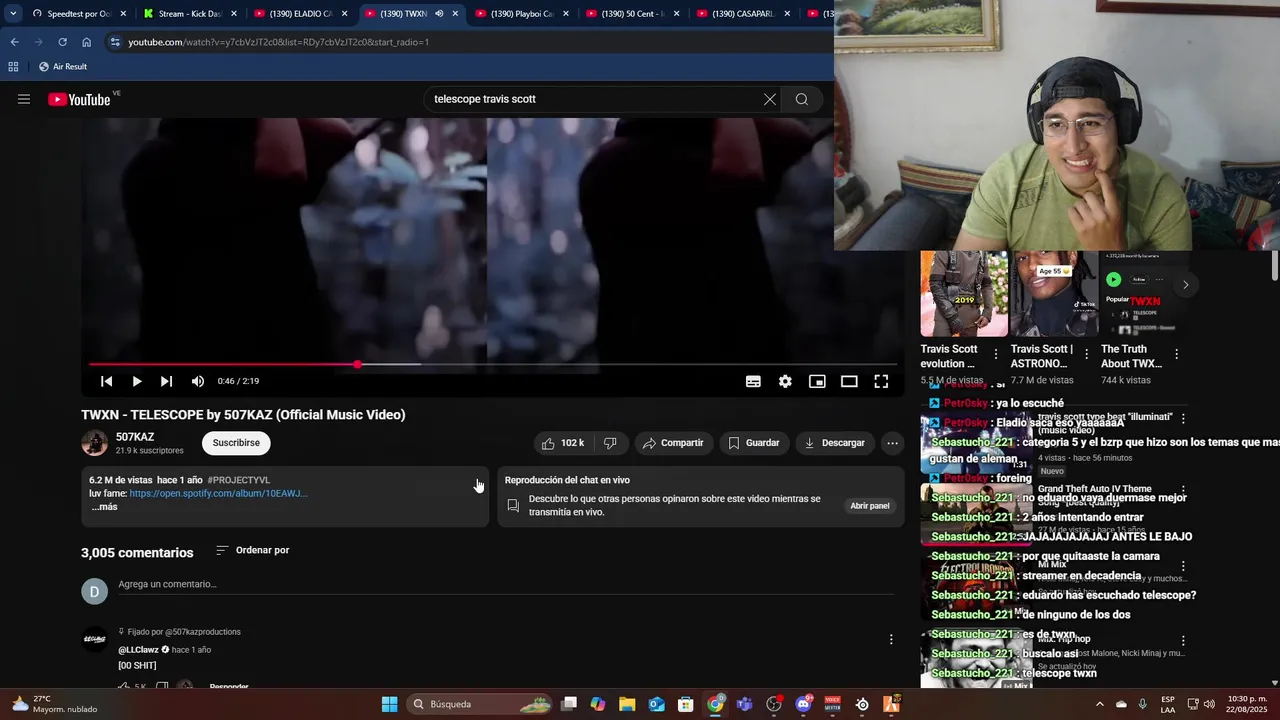Open options for Grand Theft Auto IV Theme
The width and height of the screenshot is (1280, 720).
1183,490
